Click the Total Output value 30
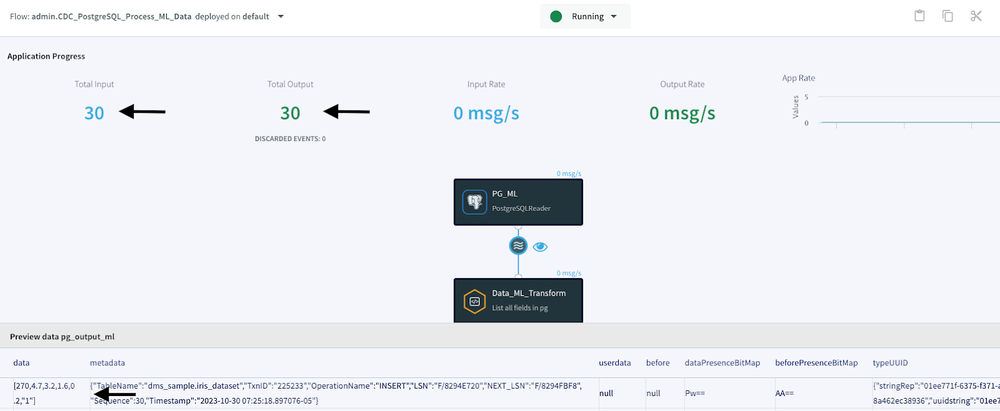Viewport: 1000px width, 411px height. pos(290,113)
